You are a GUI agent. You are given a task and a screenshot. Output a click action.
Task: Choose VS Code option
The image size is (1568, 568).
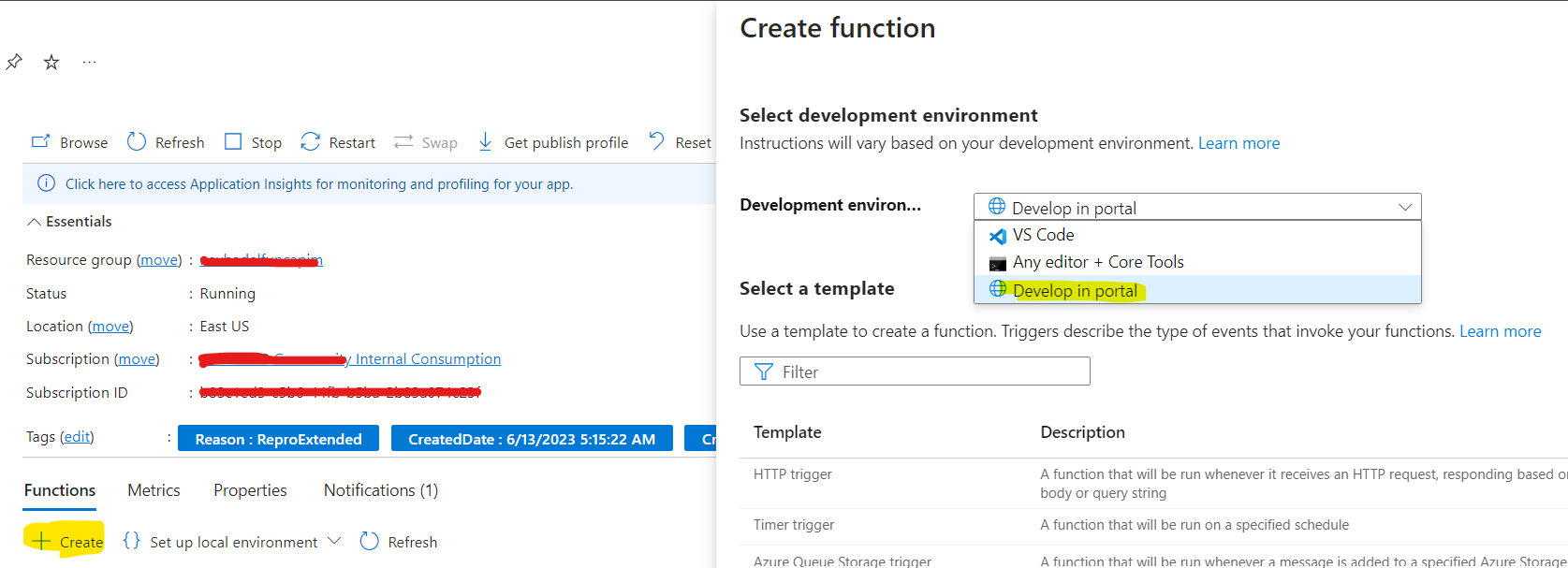[x=1043, y=235]
